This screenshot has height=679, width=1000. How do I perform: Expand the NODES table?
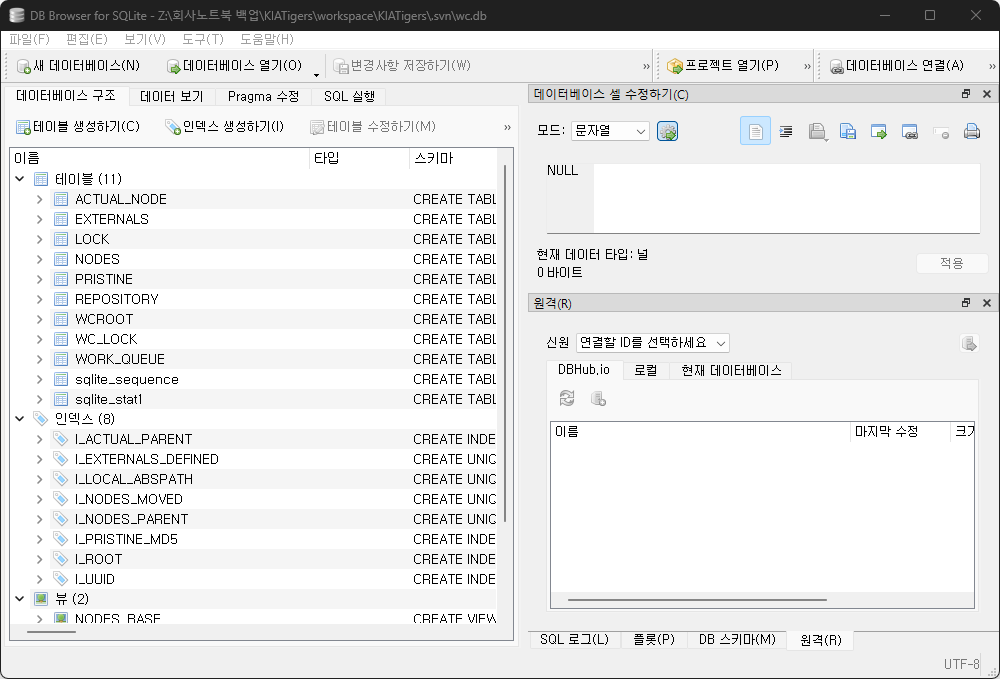40,259
